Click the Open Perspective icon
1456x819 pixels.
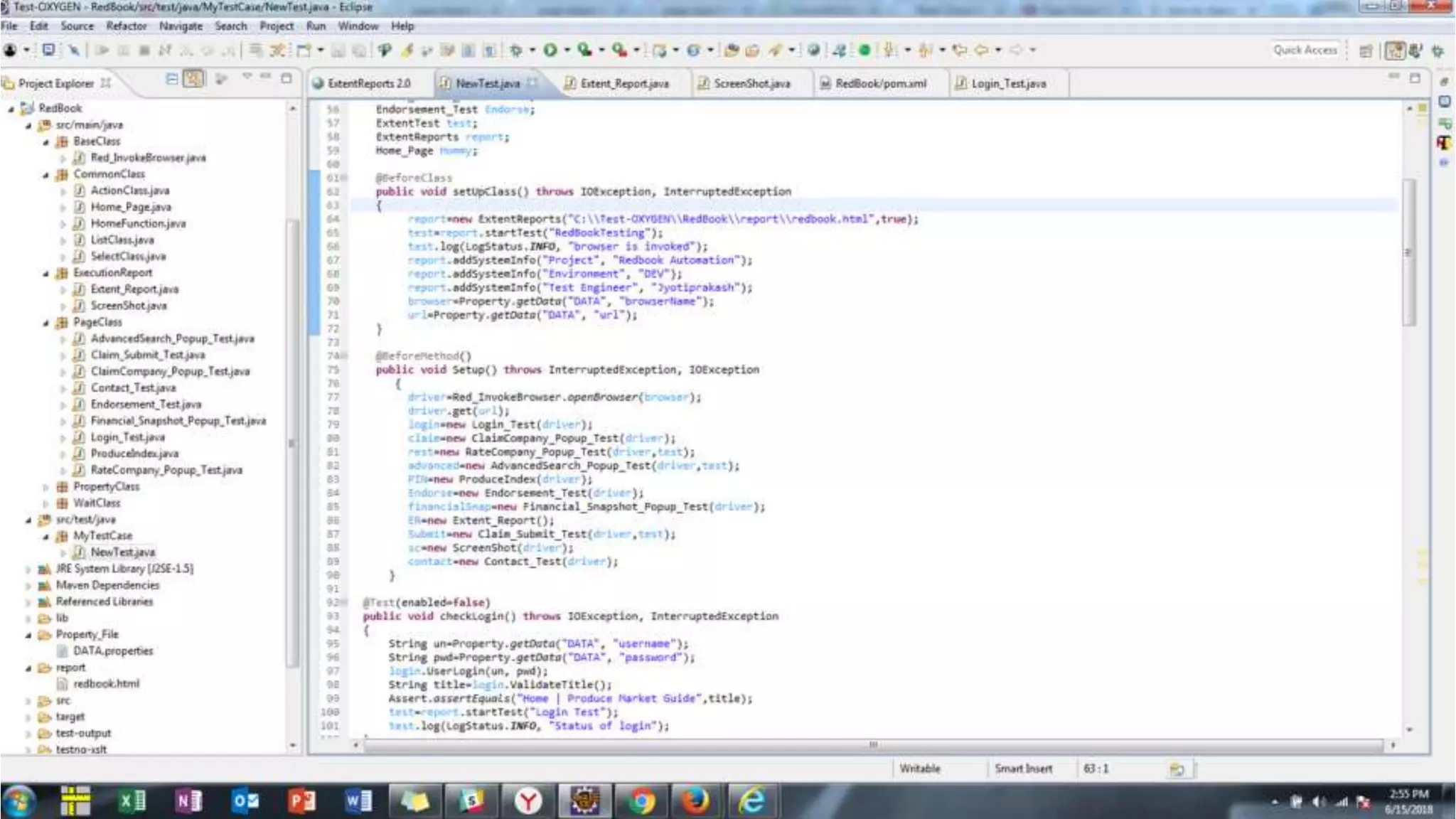1366,50
